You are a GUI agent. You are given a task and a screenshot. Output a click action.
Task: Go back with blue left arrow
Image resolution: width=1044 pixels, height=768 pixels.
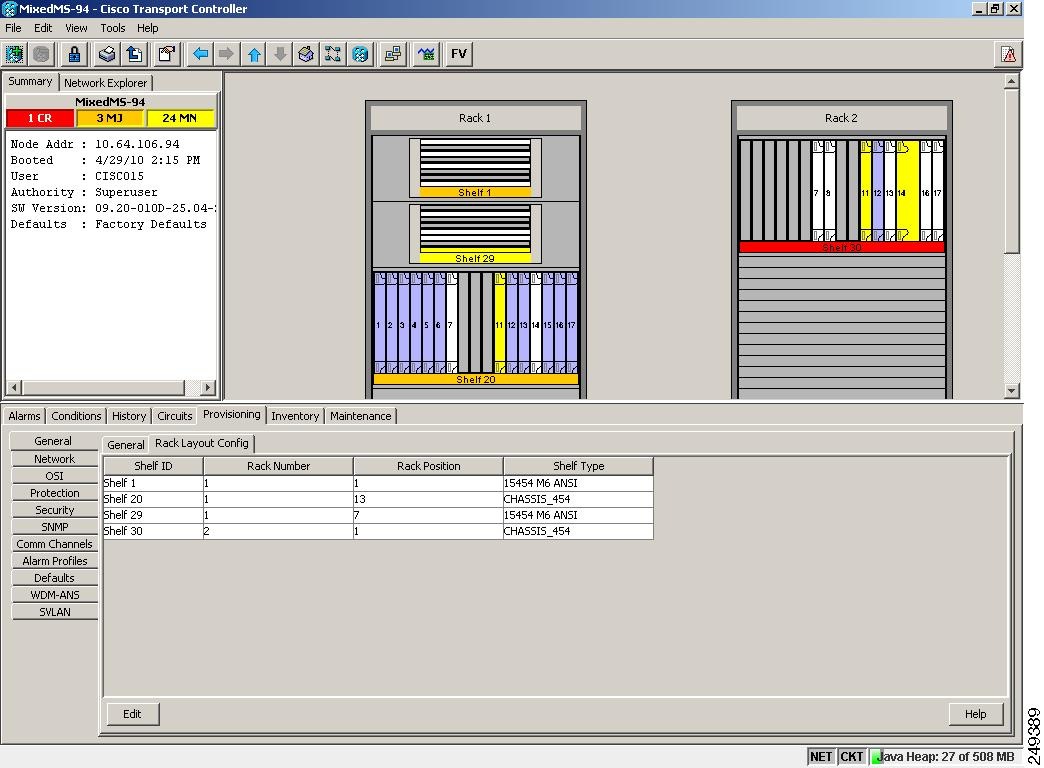[x=200, y=54]
